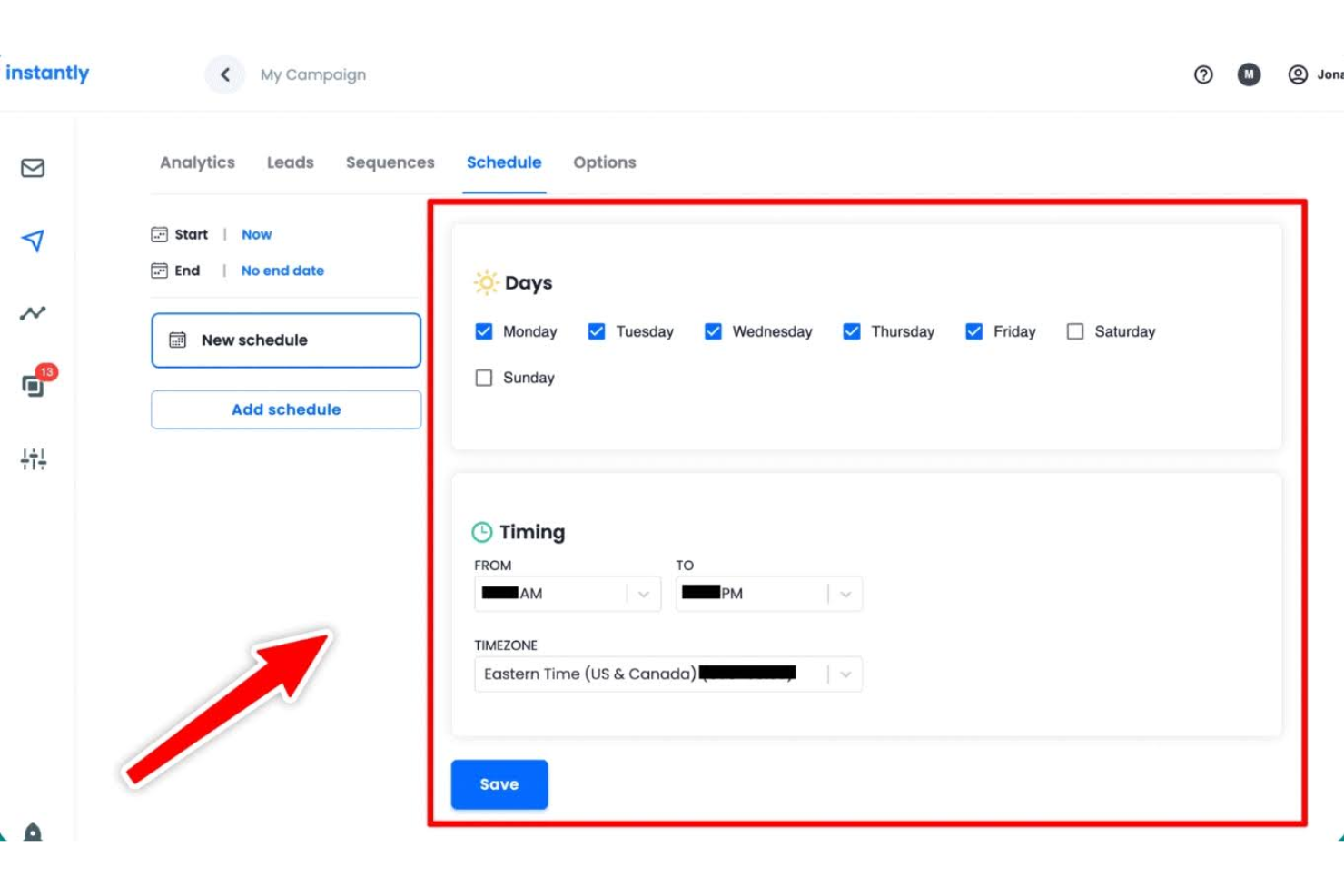Open the settings sliders icon in sidebar
Screen dimensions: 1344x896
tap(32, 459)
